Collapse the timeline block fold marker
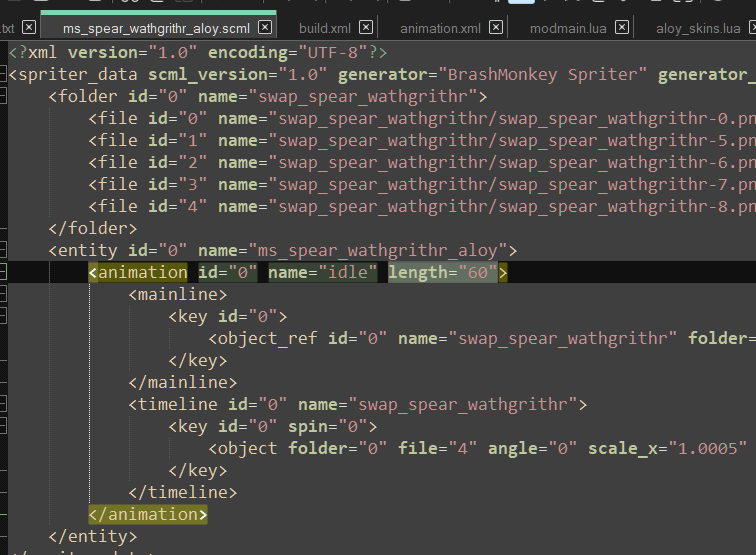Image resolution: width=756 pixels, height=555 pixels. click(3, 404)
